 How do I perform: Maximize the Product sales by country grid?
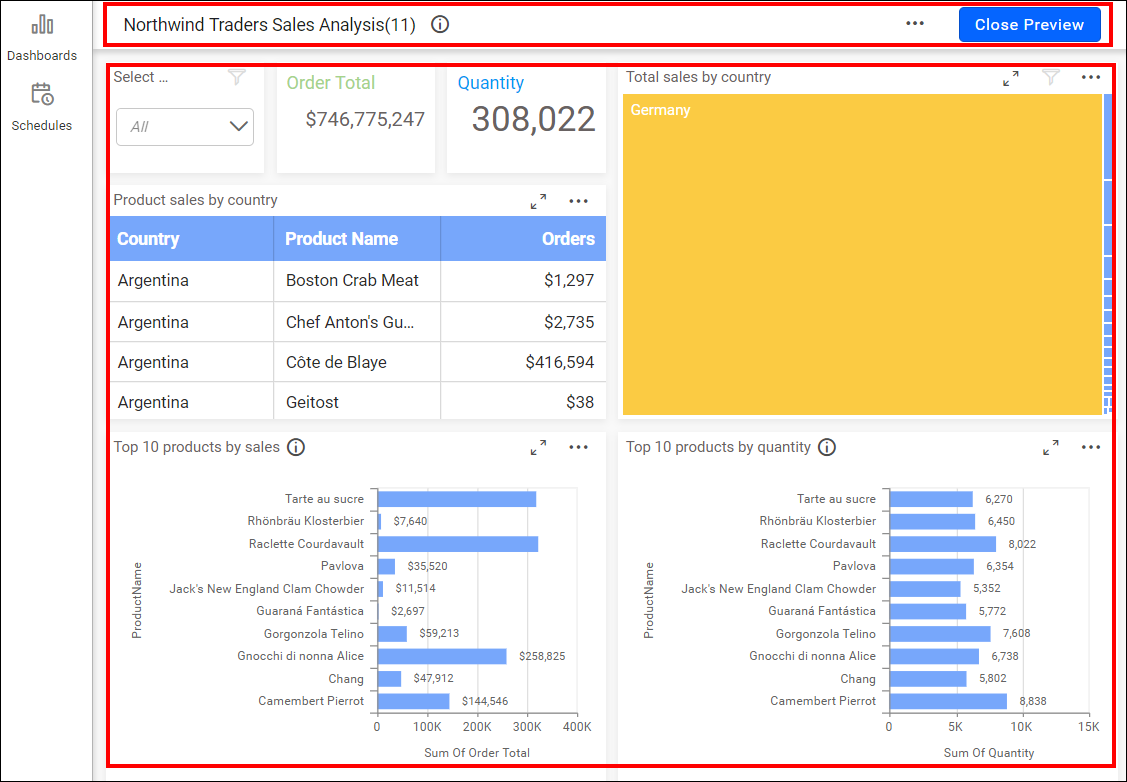click(539, 201)
